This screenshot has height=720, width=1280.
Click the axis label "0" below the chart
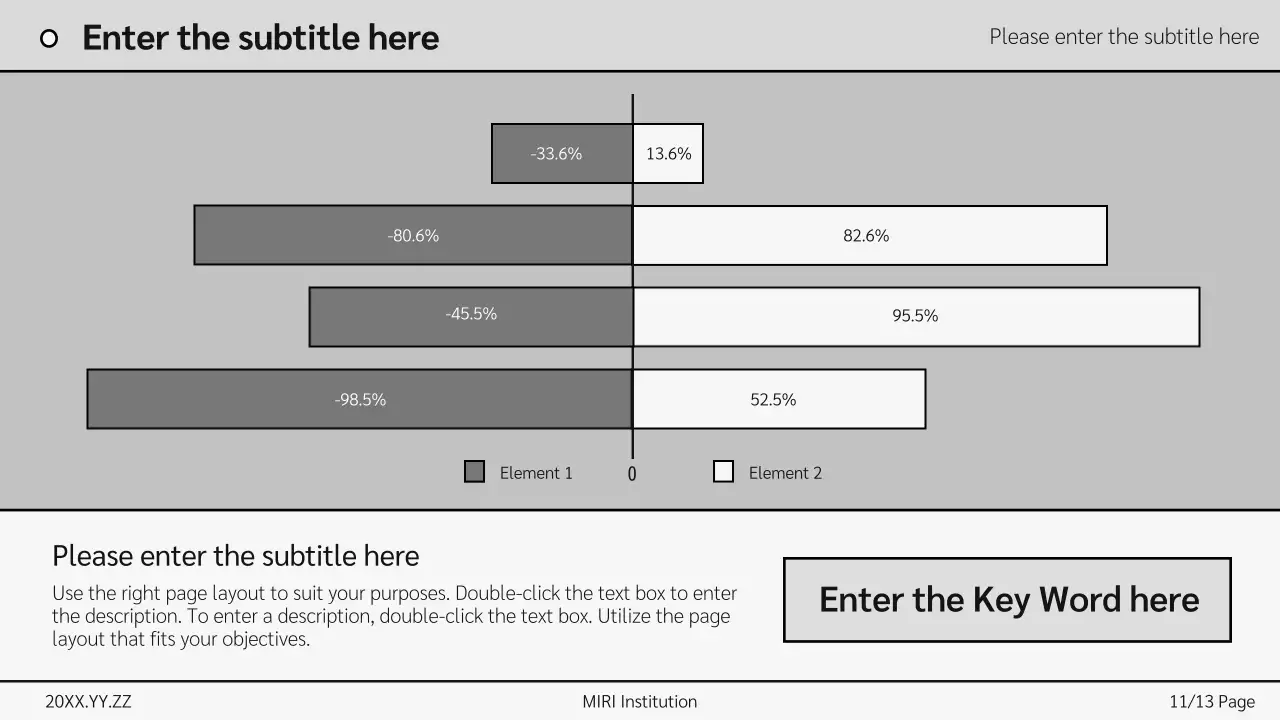pos(632,474)
